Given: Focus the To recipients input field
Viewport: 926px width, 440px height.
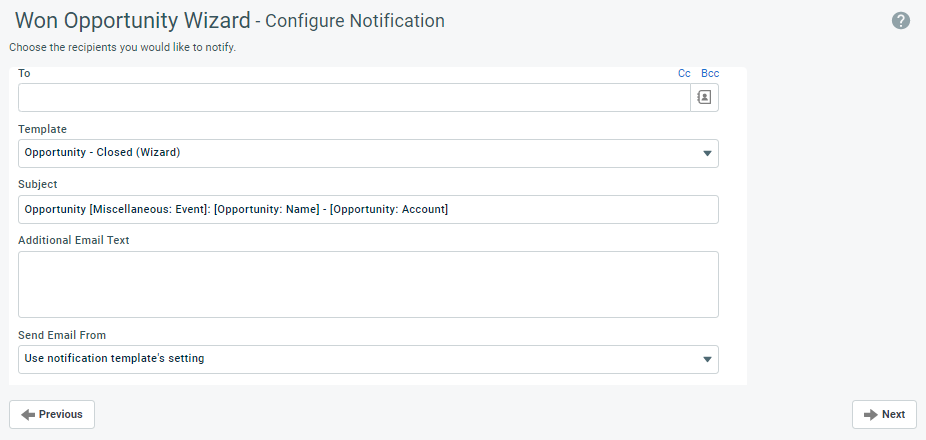Looking at the screenshot, I should pos(354,97).
